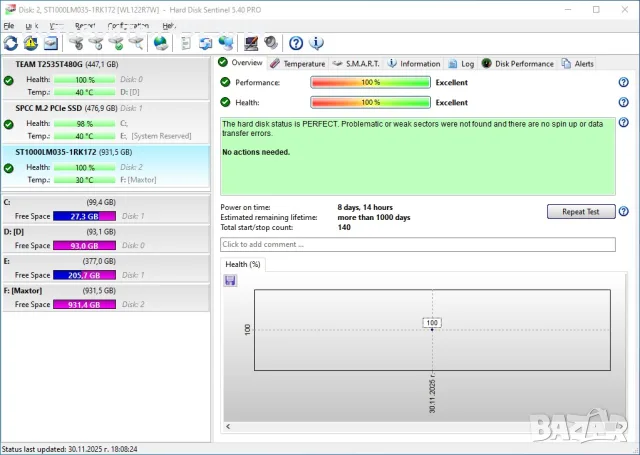Screen dimensions: 640x455
Task: Click the 'Click to add comment' field
Action: [418, 244]
